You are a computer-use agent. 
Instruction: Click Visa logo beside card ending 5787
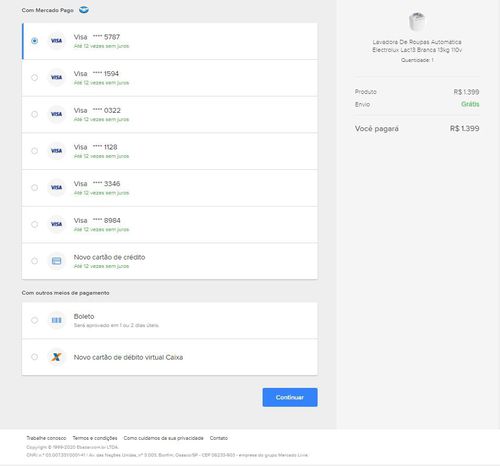[56, 41]
